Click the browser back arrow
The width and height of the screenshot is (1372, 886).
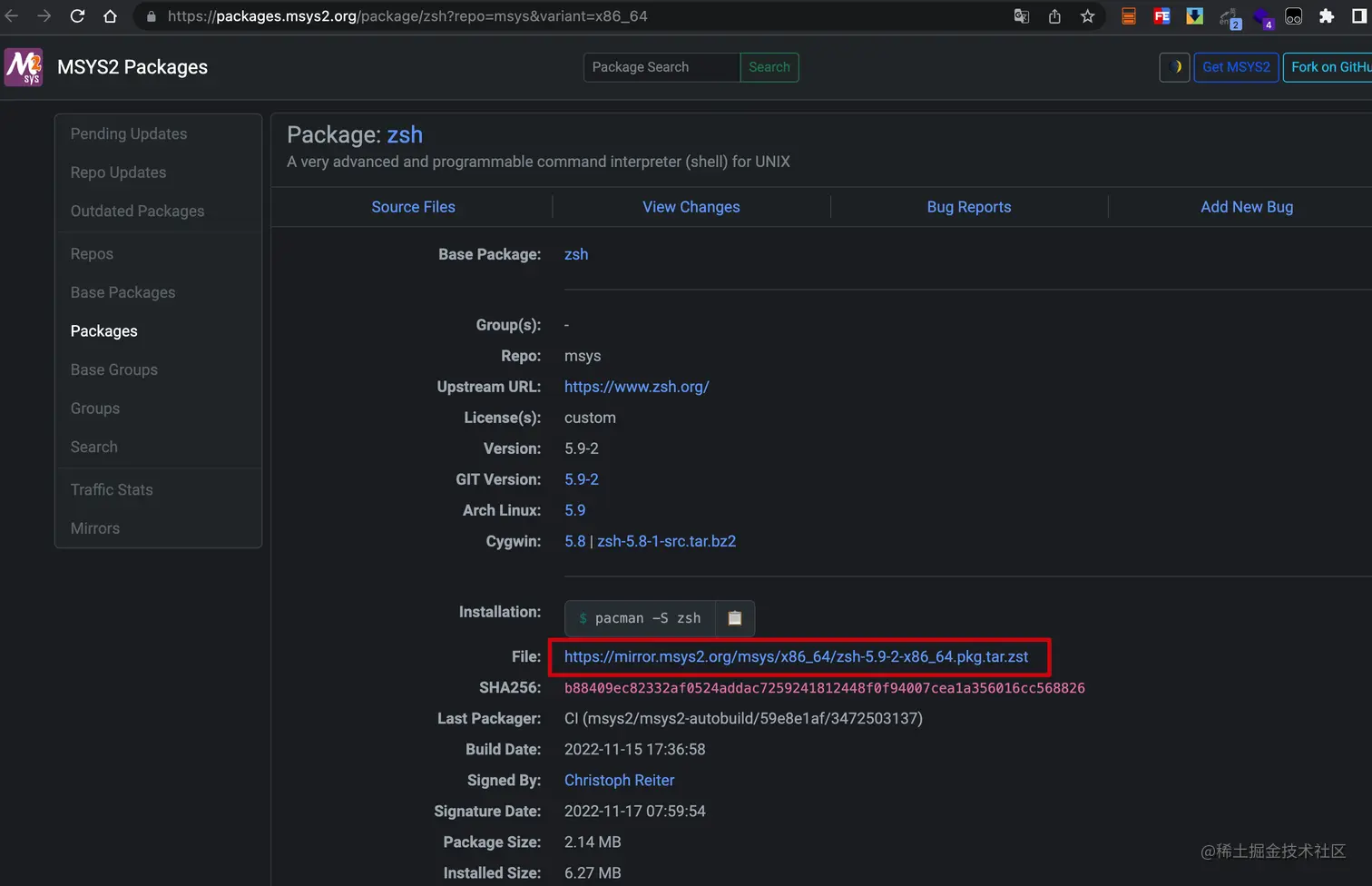click(x=11, y=16)
